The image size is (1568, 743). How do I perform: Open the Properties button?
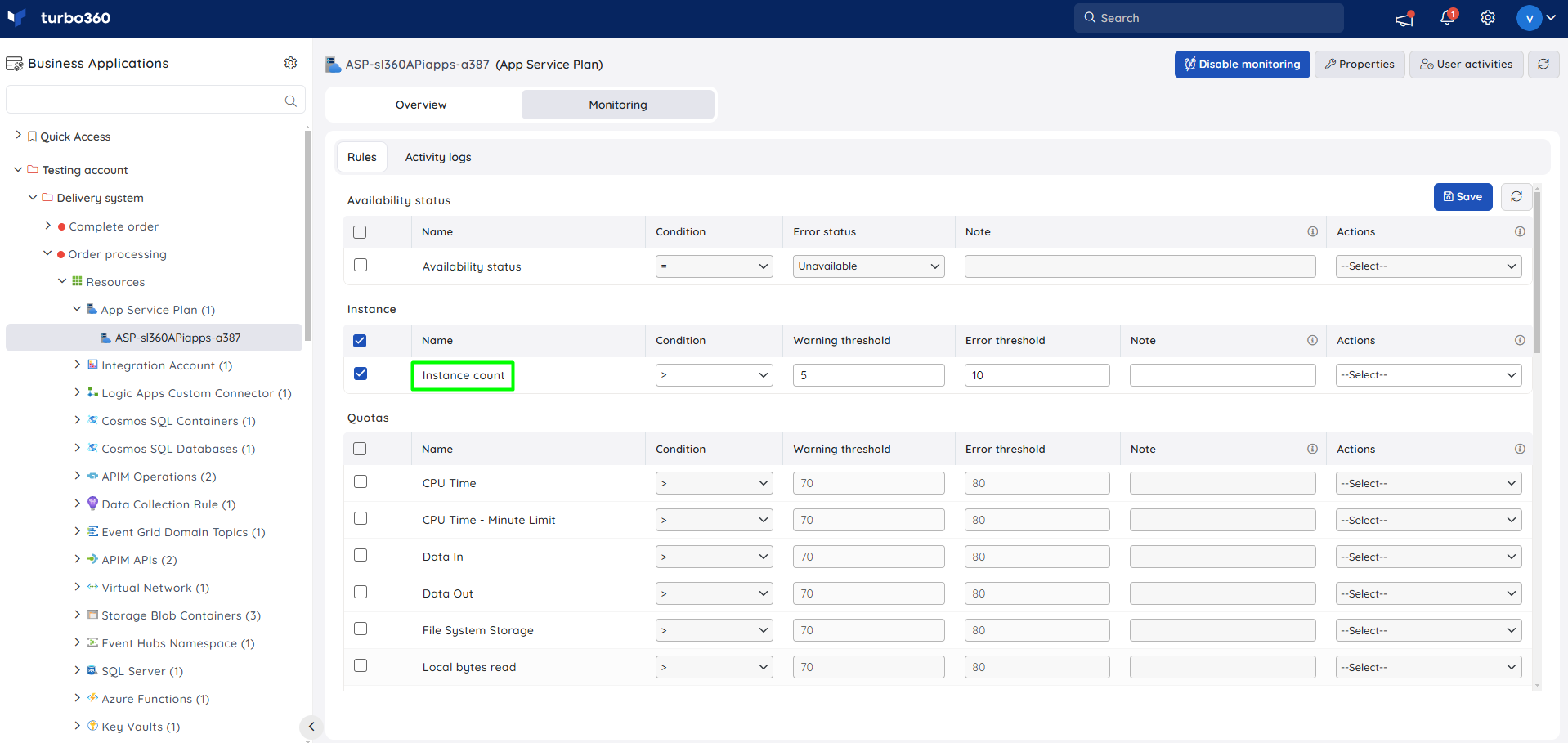tap(1360, 65)
